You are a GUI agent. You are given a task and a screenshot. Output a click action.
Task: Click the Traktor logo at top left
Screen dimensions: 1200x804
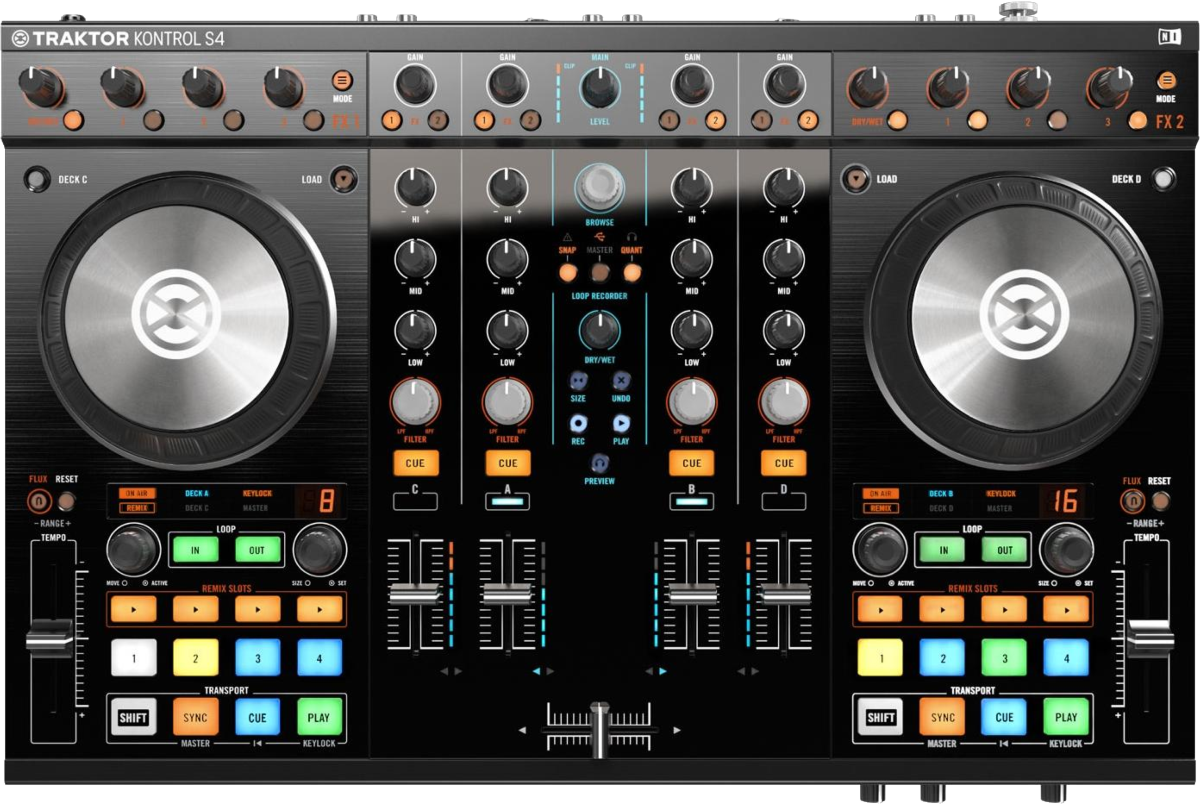20,39
